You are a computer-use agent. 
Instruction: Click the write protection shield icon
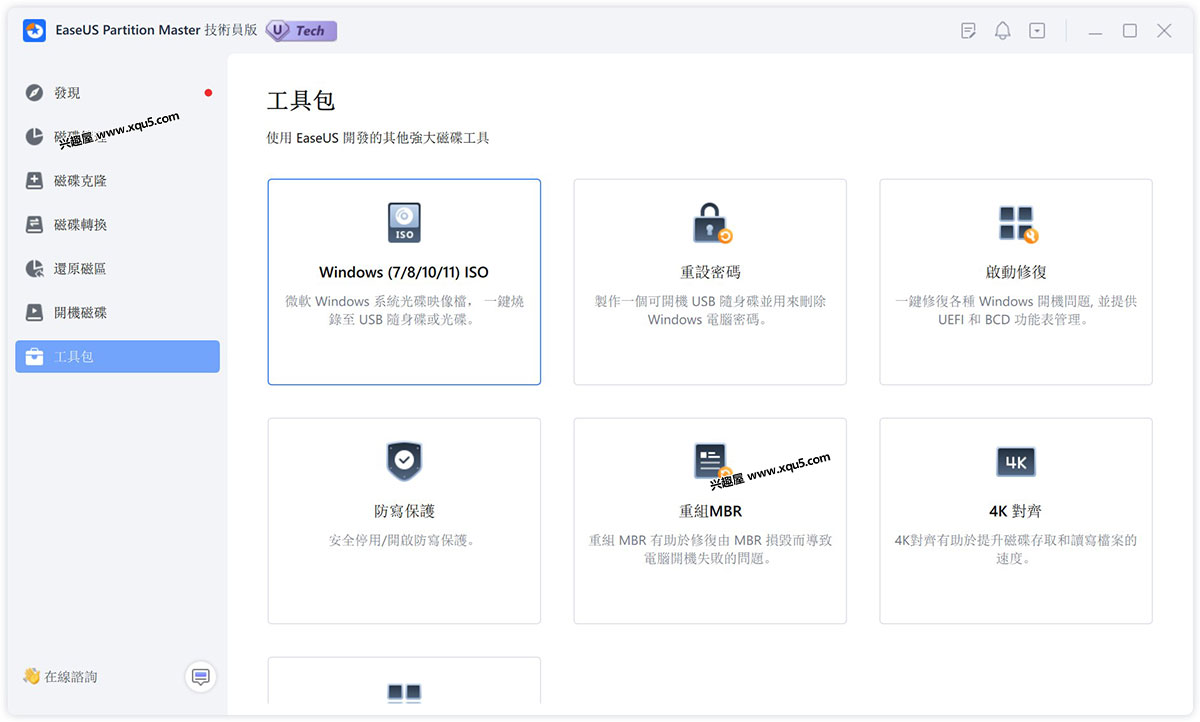(x=404, y=462)
